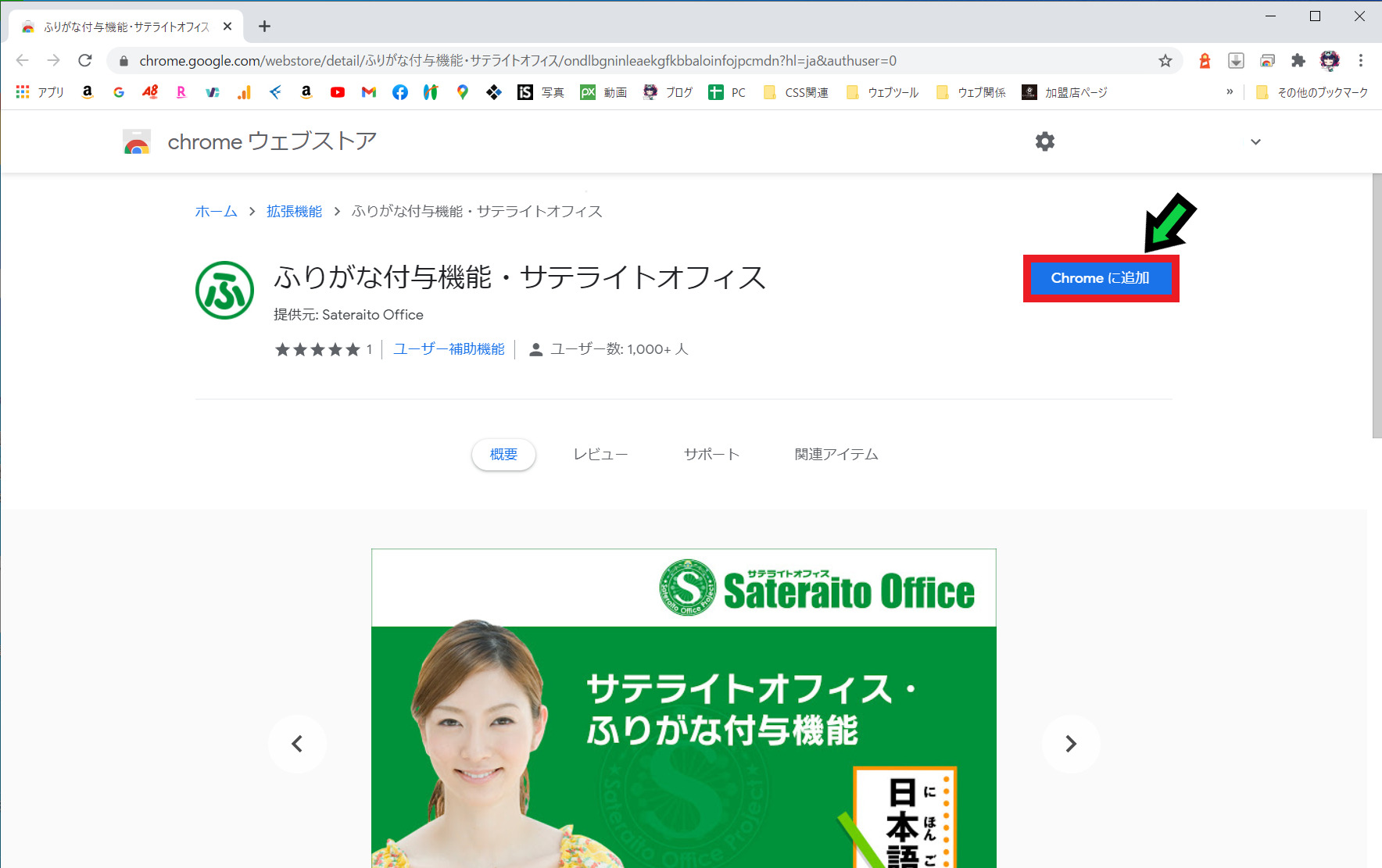Switch to the 関連アイテム tab
The image size is (1382, 868).
coord(836,455)
